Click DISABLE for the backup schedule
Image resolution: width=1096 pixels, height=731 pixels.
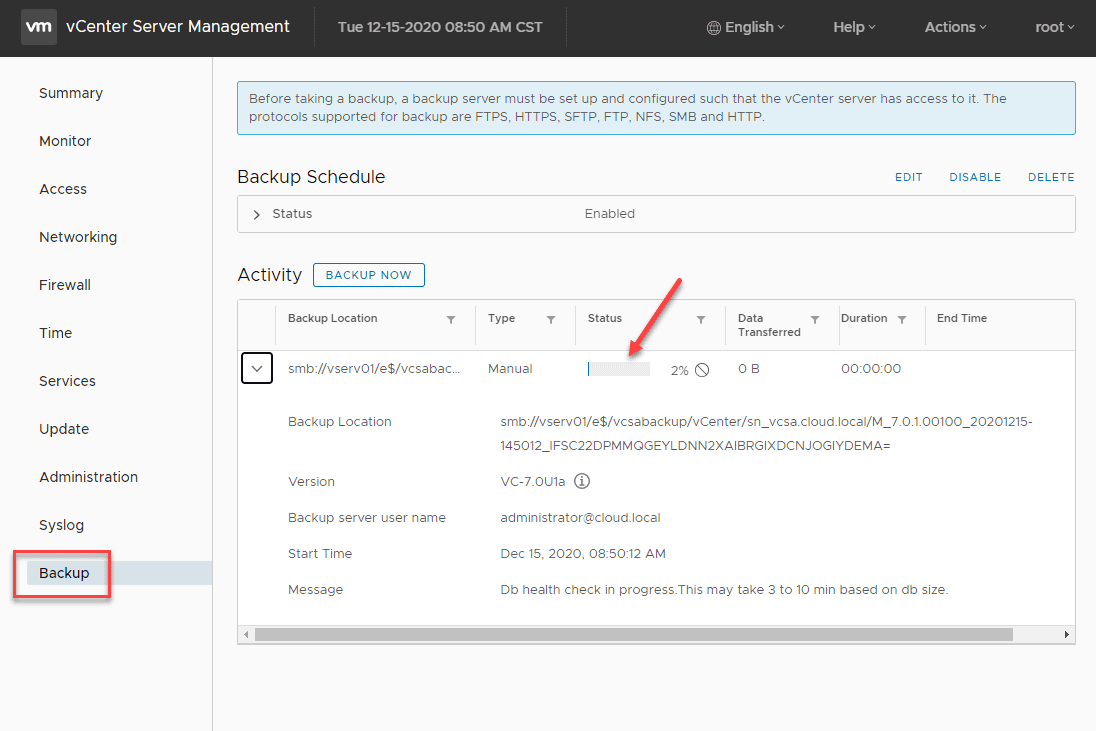coord(975,178)
